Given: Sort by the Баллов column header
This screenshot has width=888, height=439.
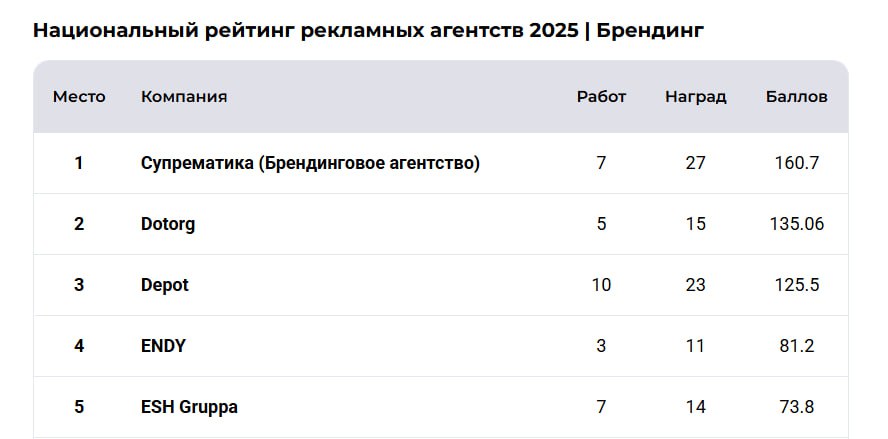Looking at the screenshot, I should [x=797, y=97].
